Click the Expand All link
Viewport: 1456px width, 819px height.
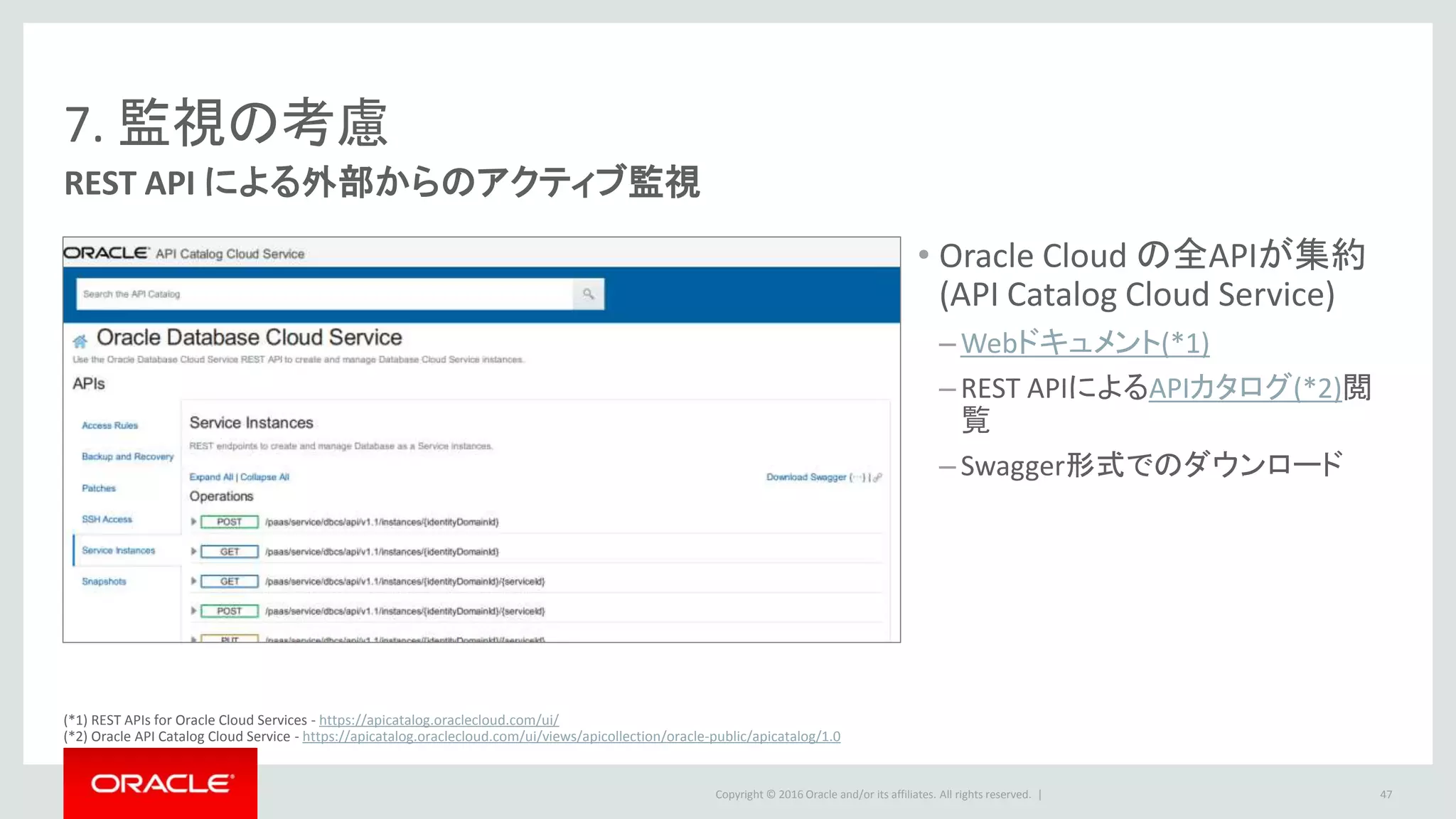(211, 477)
